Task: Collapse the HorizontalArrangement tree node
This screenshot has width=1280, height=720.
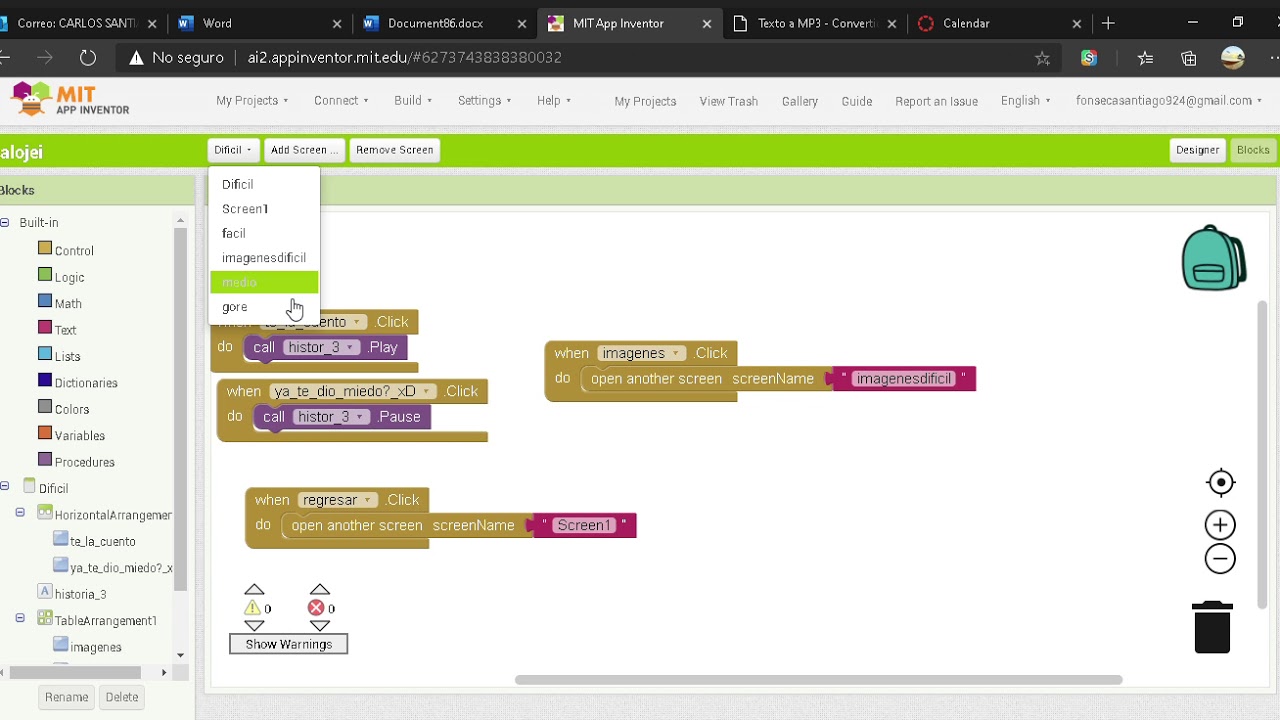Action: (20, 513)
